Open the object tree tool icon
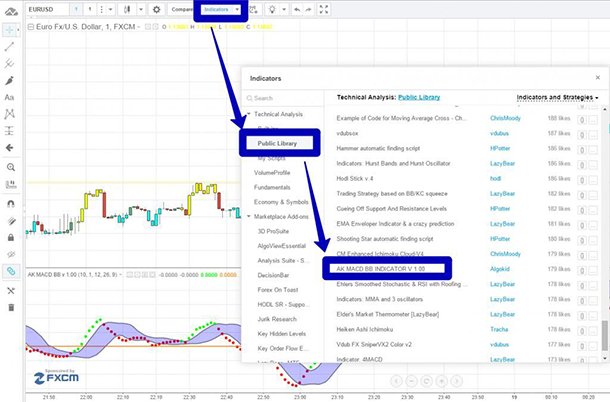Screen dimensions: 610x402 pyautogui.click(x=11, y=291)
